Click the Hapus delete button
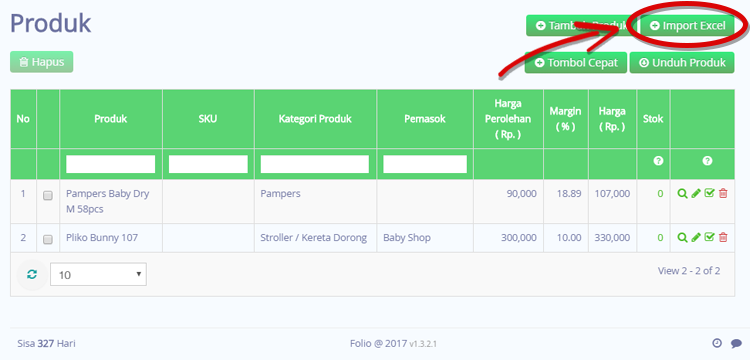 click(x=42, y=62)
